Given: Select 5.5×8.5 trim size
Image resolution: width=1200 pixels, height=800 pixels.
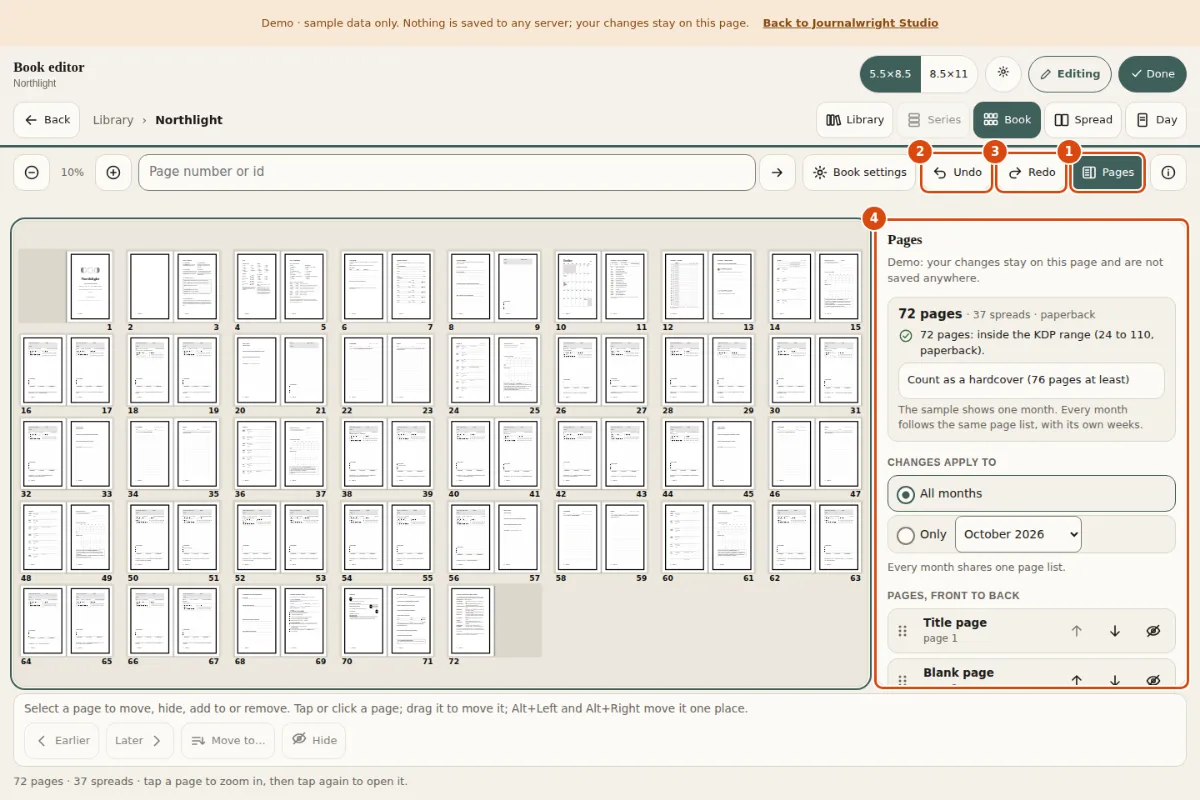Looking at the screenshot, I should click(x=890, y=74).
